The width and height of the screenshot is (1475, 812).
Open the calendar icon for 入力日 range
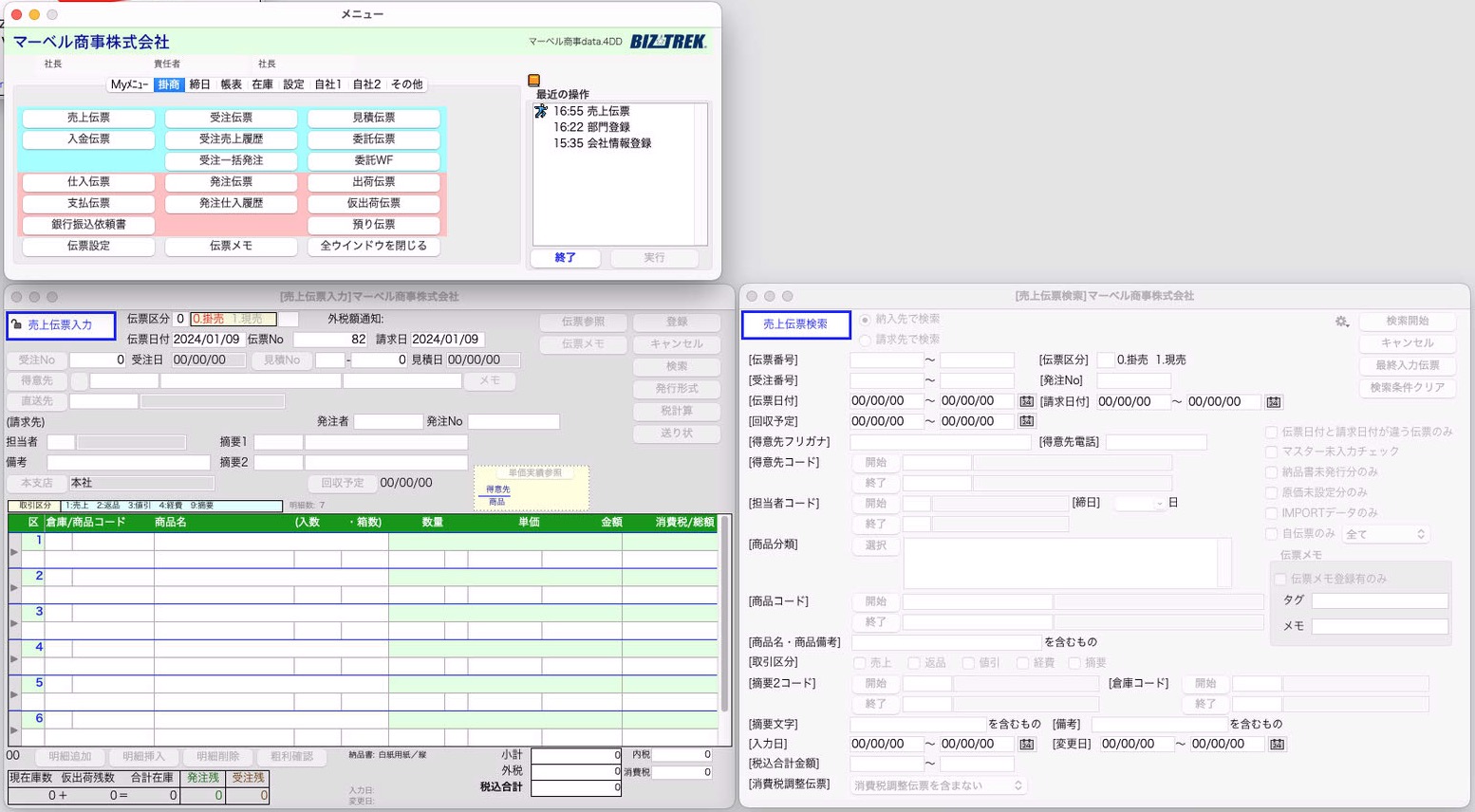point(1026,745)
